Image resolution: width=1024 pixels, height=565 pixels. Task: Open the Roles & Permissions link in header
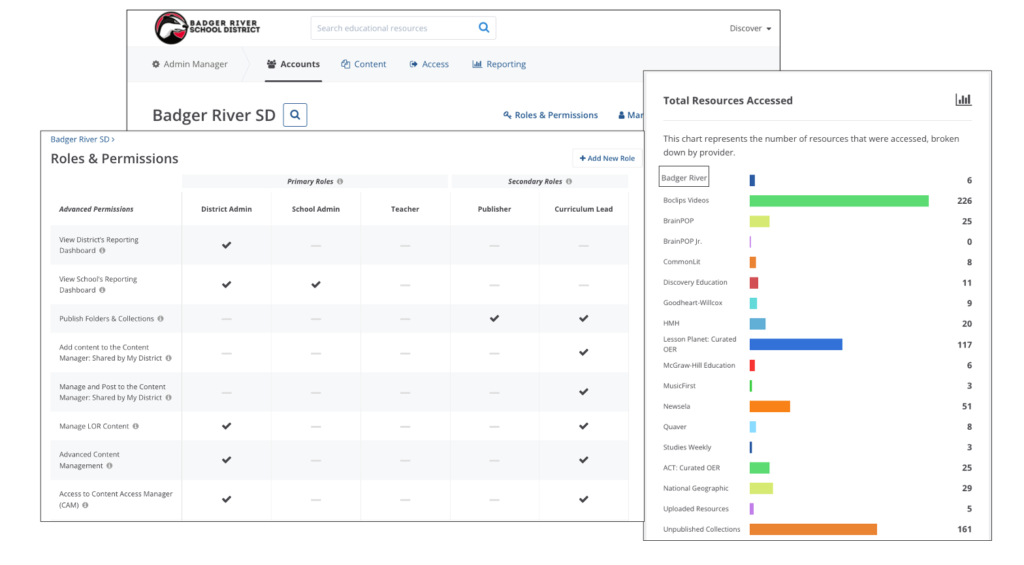tap(551, 115)
